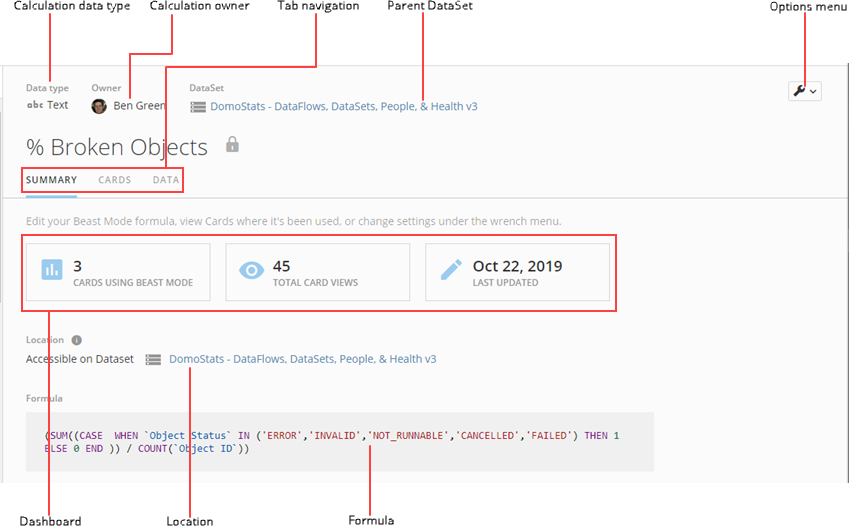Image resolution: width=849 pixels, height=526 pixels.
Task: Click the dataset icon beside Accessible on Dataset
Action: [x=153, y=360]
